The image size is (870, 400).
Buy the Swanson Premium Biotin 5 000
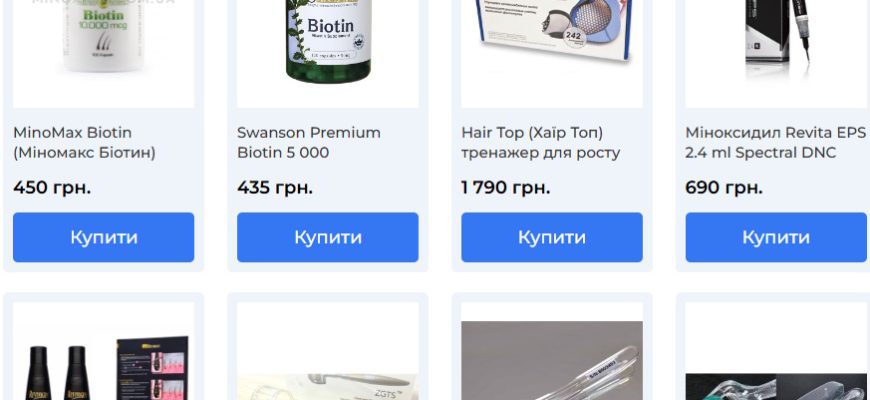(328, 237)
